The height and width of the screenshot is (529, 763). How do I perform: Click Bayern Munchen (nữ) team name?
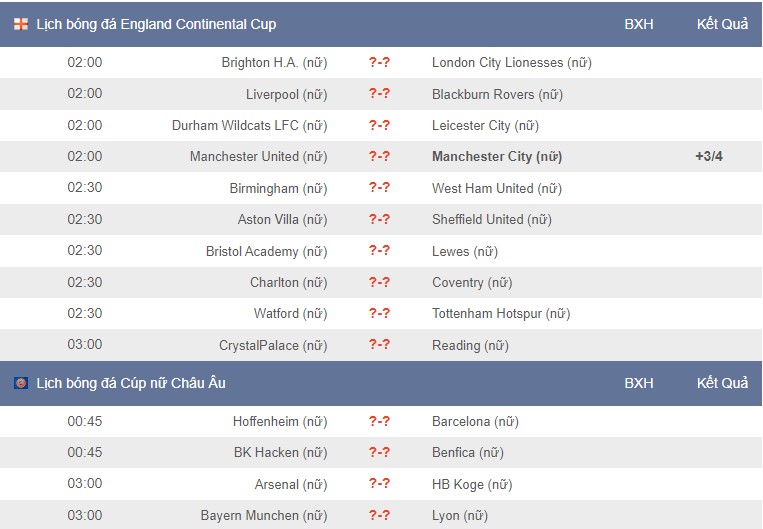(264, 515)
